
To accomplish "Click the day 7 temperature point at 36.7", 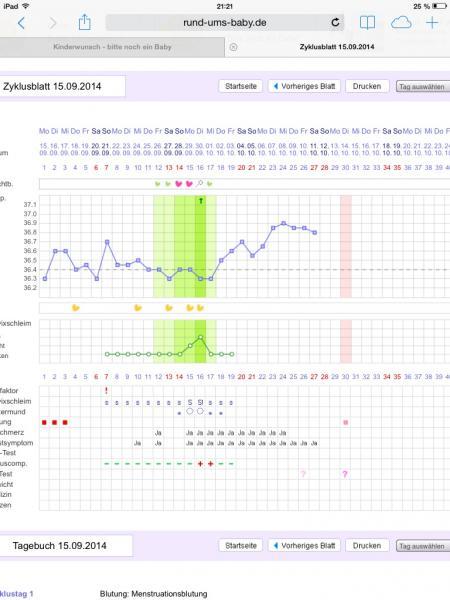I will point(107,242).
